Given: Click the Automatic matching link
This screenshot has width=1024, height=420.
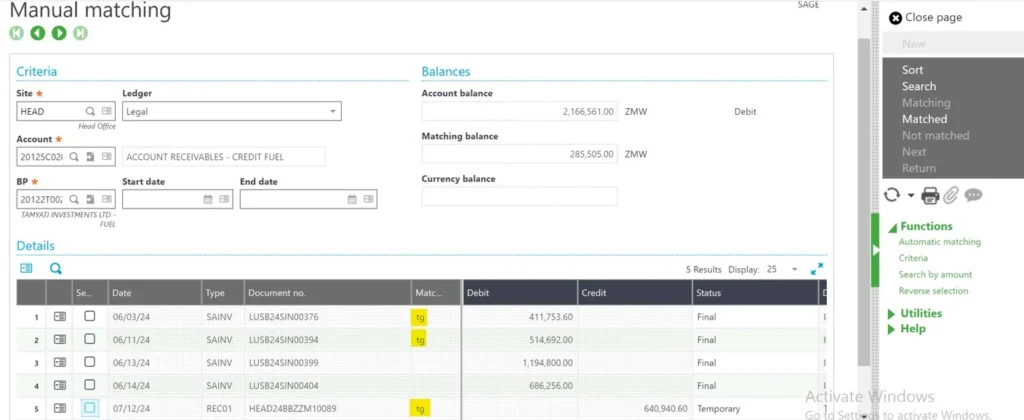Looking at the screenshot, I should pyautogui.click(x=939, y=242).
